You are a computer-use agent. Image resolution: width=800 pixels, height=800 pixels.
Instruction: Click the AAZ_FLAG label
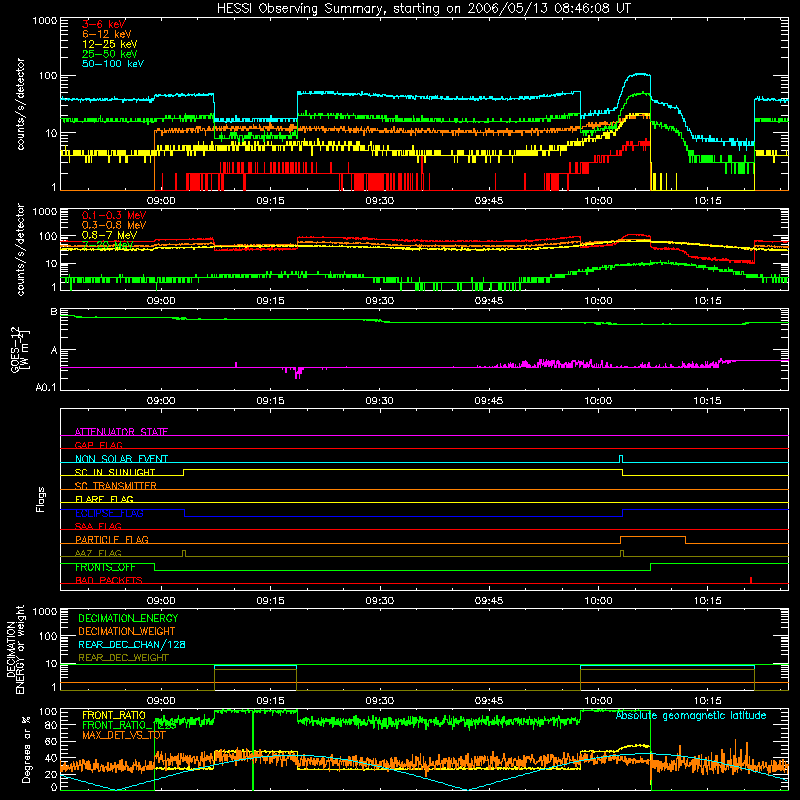coord(98,553)
